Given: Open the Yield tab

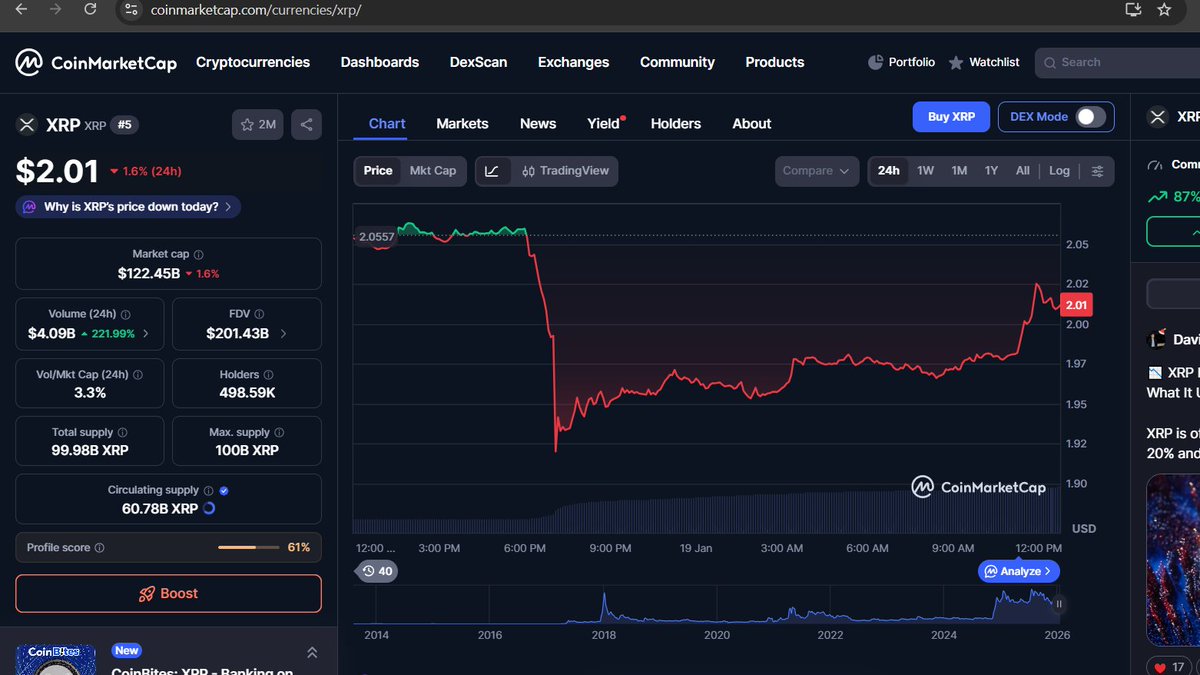Looking at the screenshot, I should [x=604, y=124].
